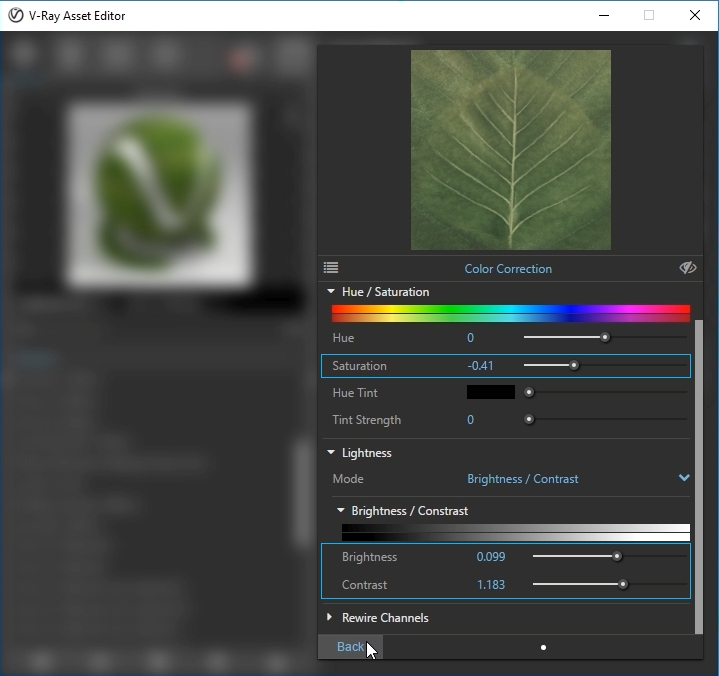Open the Lightness Mode dropdown
The height and width of the screenshot is (676, 719).
(684, 479)
